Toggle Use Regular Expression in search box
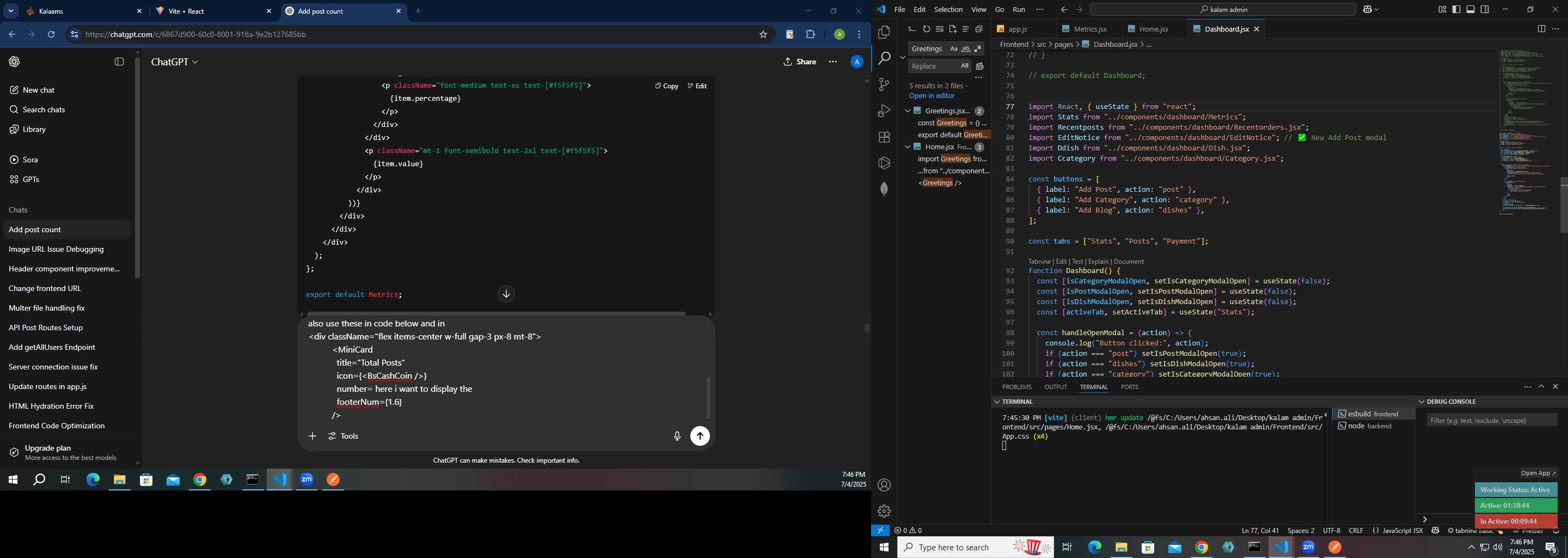The width and height of the screenshot is (1568, 558). point(978,48)
